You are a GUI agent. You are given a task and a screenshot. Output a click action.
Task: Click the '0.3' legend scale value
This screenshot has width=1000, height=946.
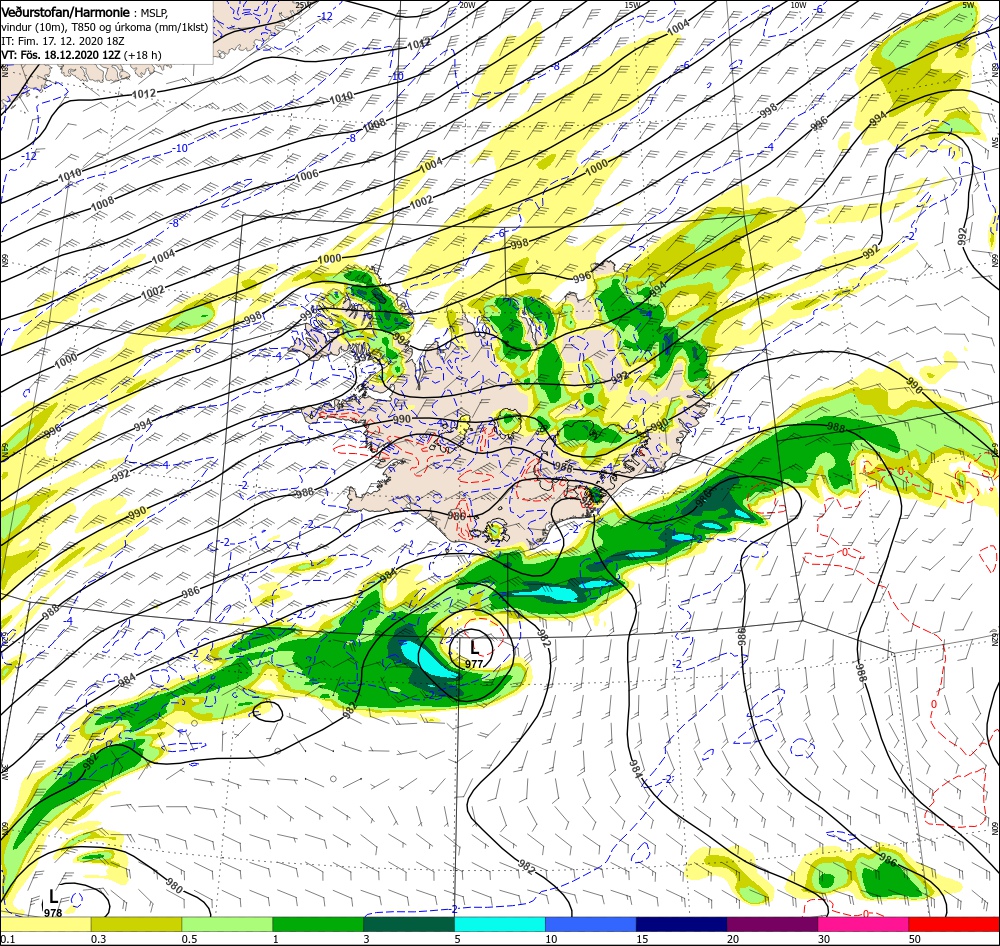[x=99, y=939]
